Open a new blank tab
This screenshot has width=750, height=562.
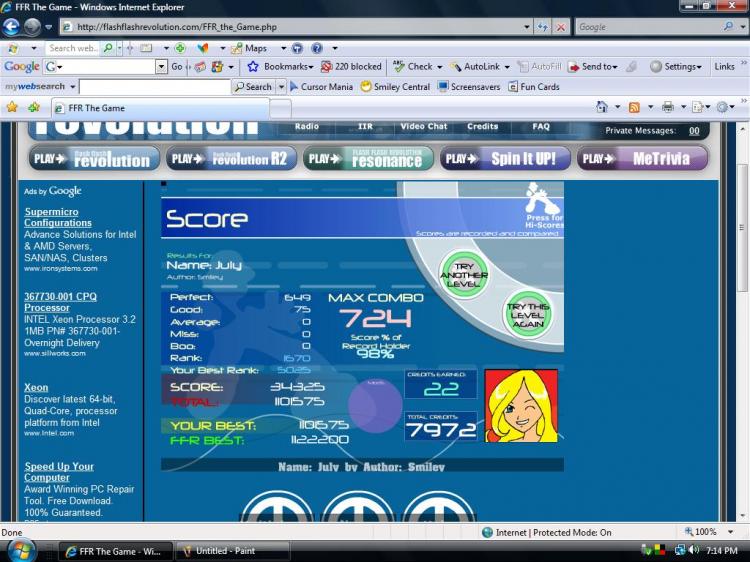(280, 109)
